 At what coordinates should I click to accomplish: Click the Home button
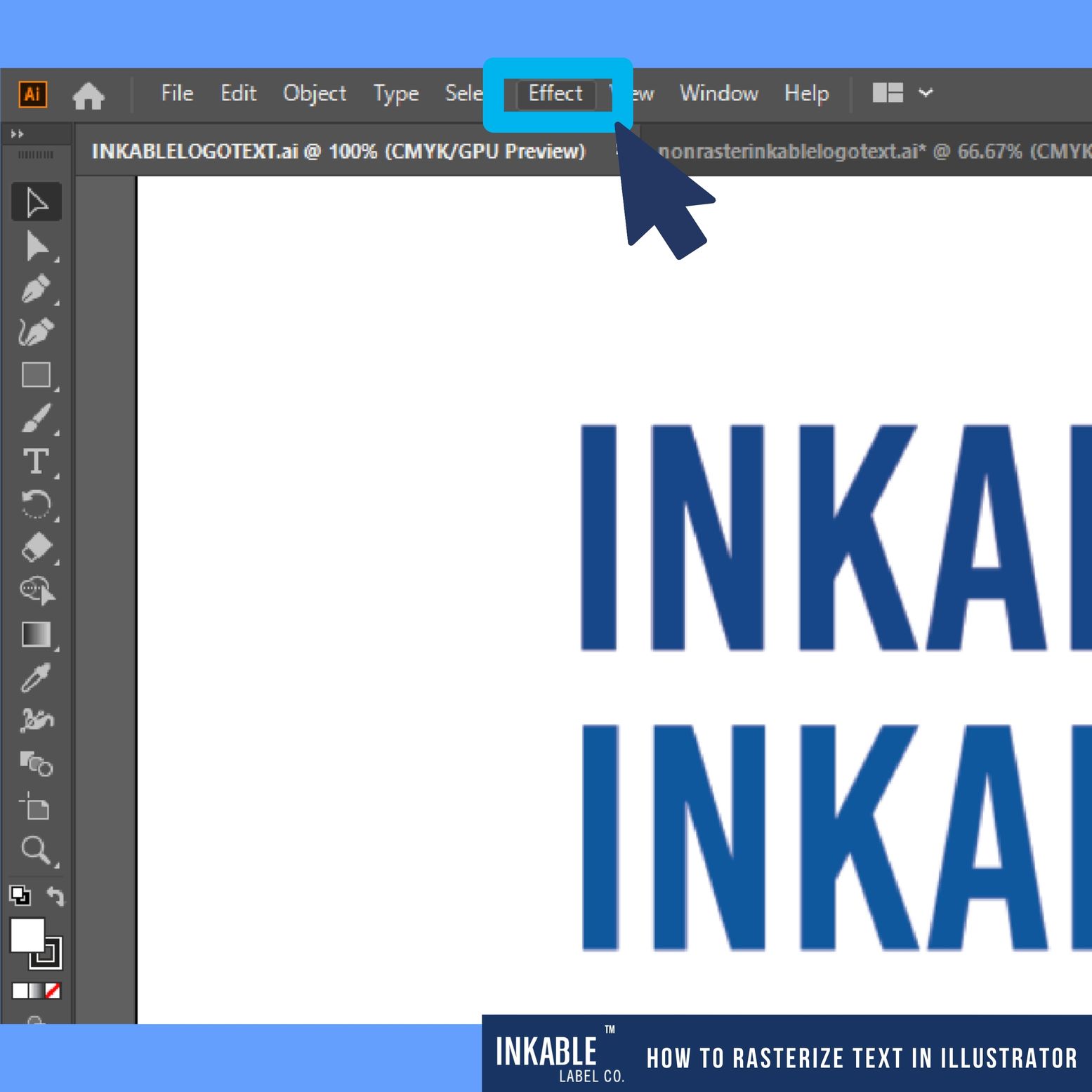coord(88,95)
